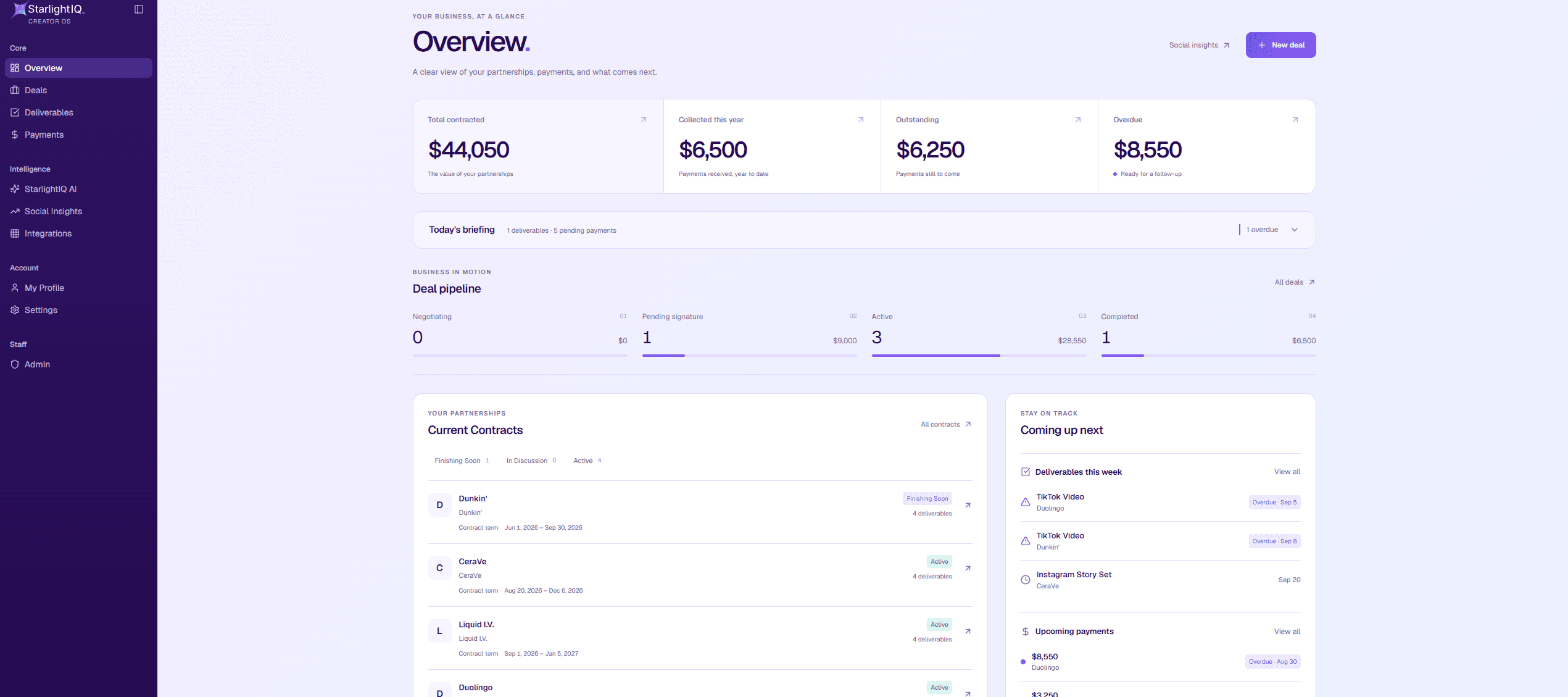
Task: Click the StarlightIQ AI sparkle icon
Action: [15, 189]
